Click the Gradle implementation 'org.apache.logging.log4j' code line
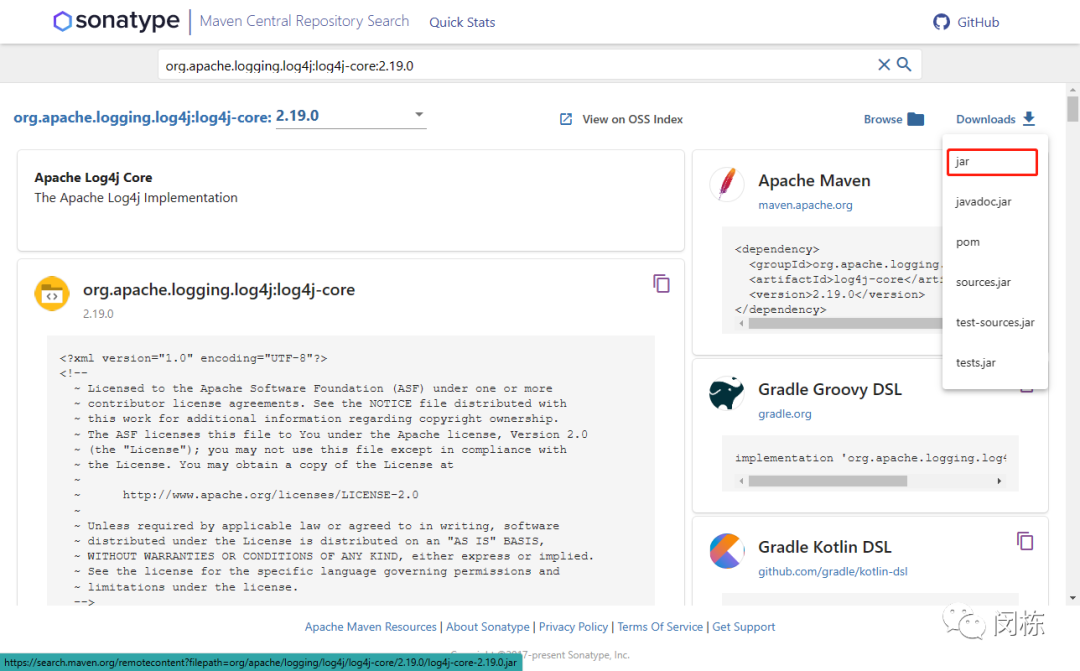1080x671 pixels. [x=871, y=457]
